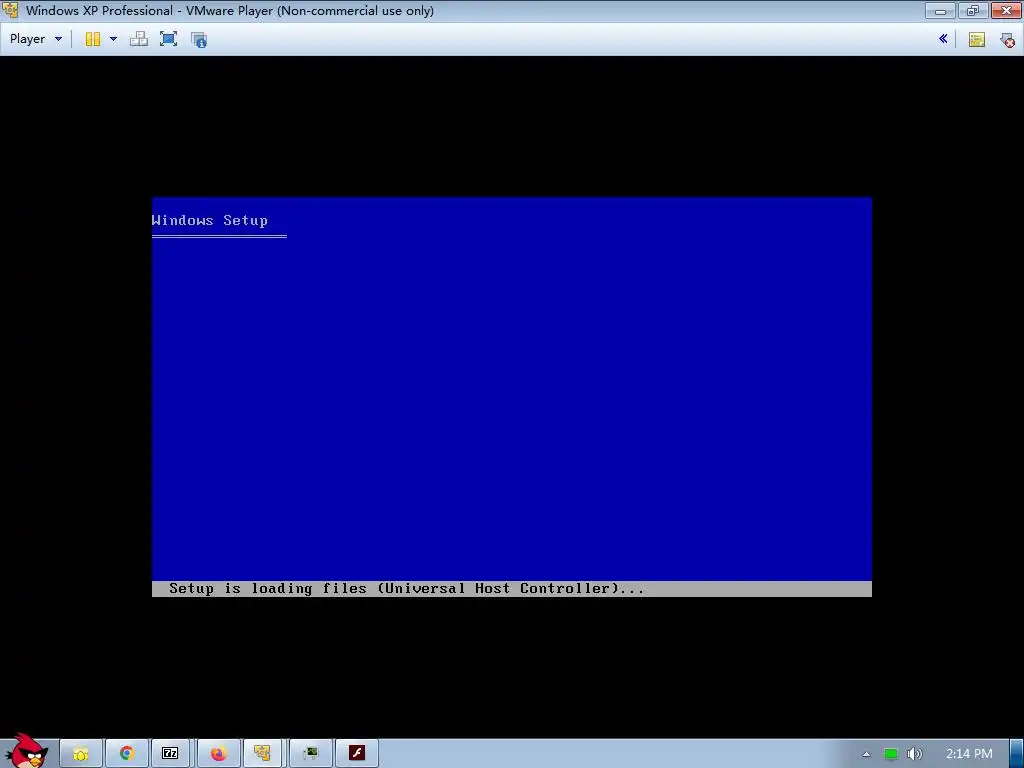
Task: Open the Player menu
Action: (x=35, y=39)
